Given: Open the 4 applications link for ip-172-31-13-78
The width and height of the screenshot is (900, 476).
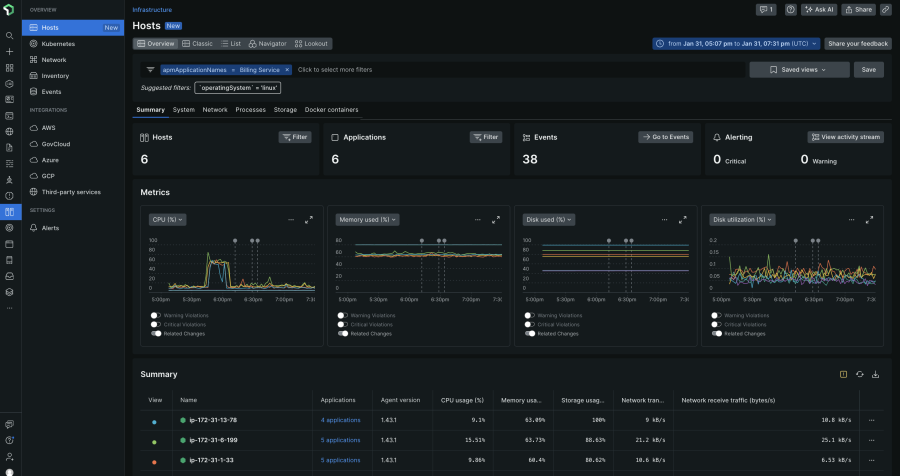Looking at the screenshot, I should 340,421.
